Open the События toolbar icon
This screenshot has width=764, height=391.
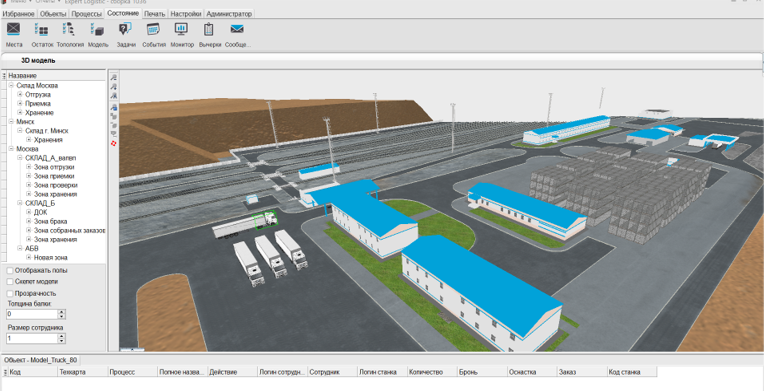[x=153, y=30]
